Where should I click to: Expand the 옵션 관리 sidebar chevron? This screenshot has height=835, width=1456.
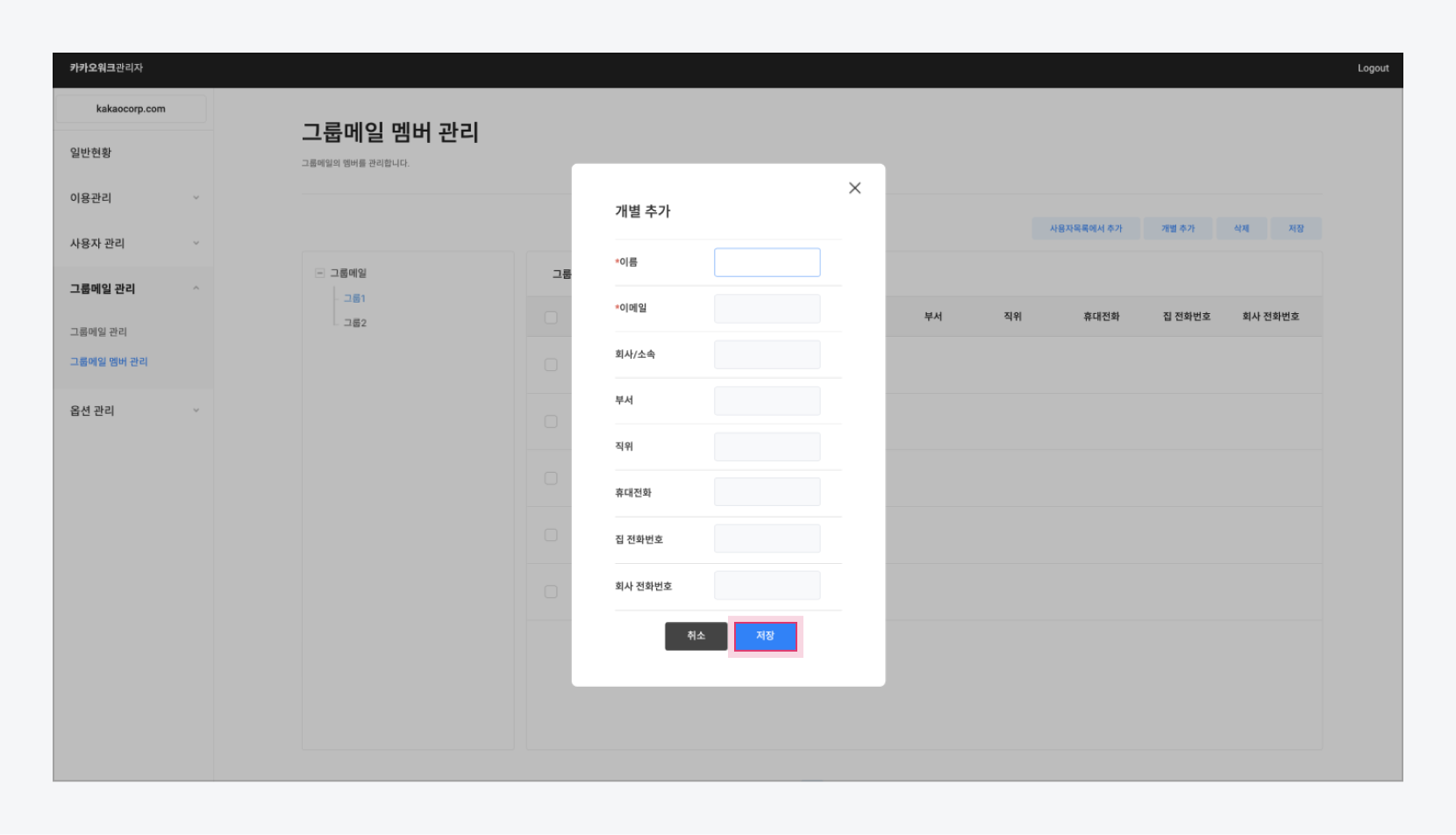coord(196,410)
